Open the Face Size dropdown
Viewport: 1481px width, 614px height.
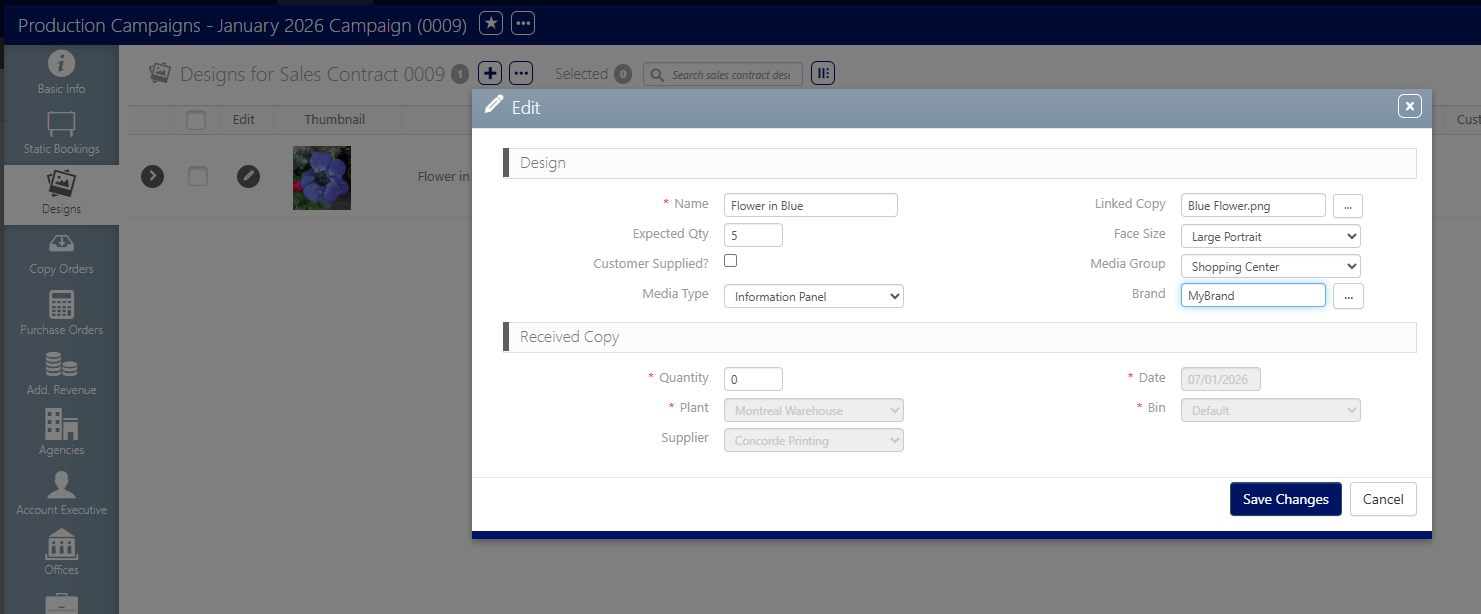pyautogui.click(x=1270, y=237)
